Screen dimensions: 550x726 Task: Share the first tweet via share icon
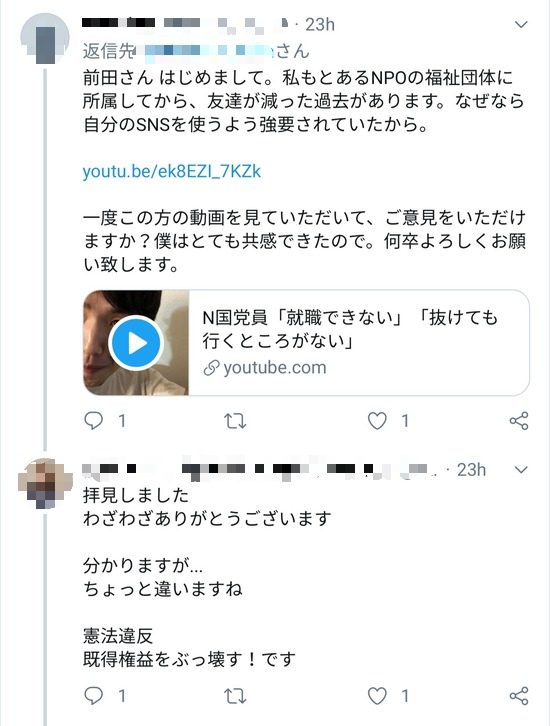pos(519,421)
